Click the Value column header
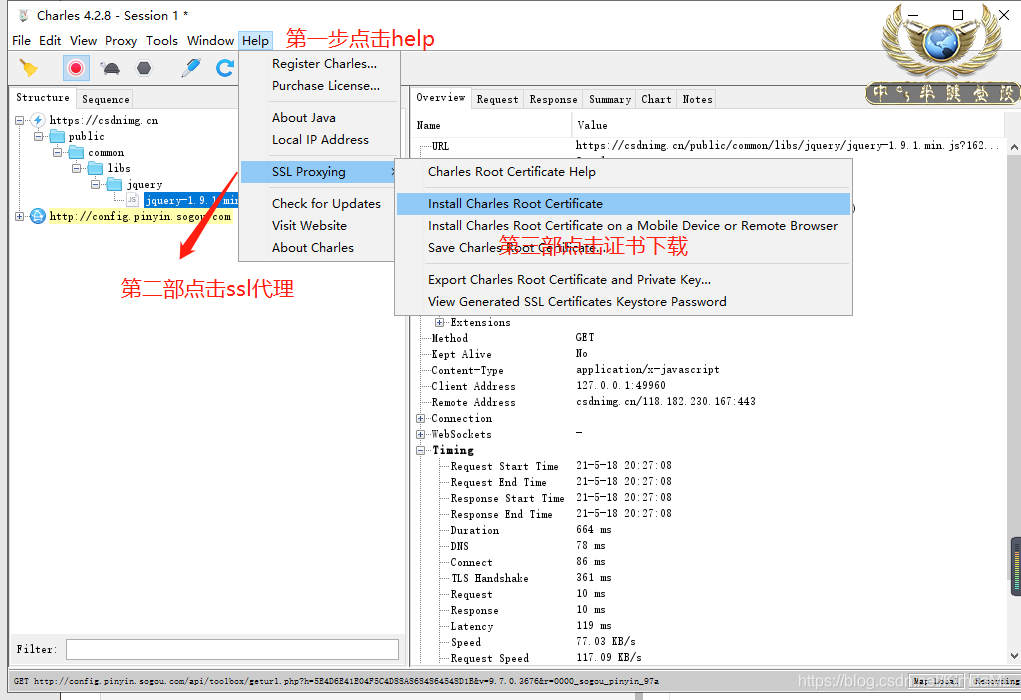Image resolution: width=1021 pixels, height=700 pixels. (593, 125)
